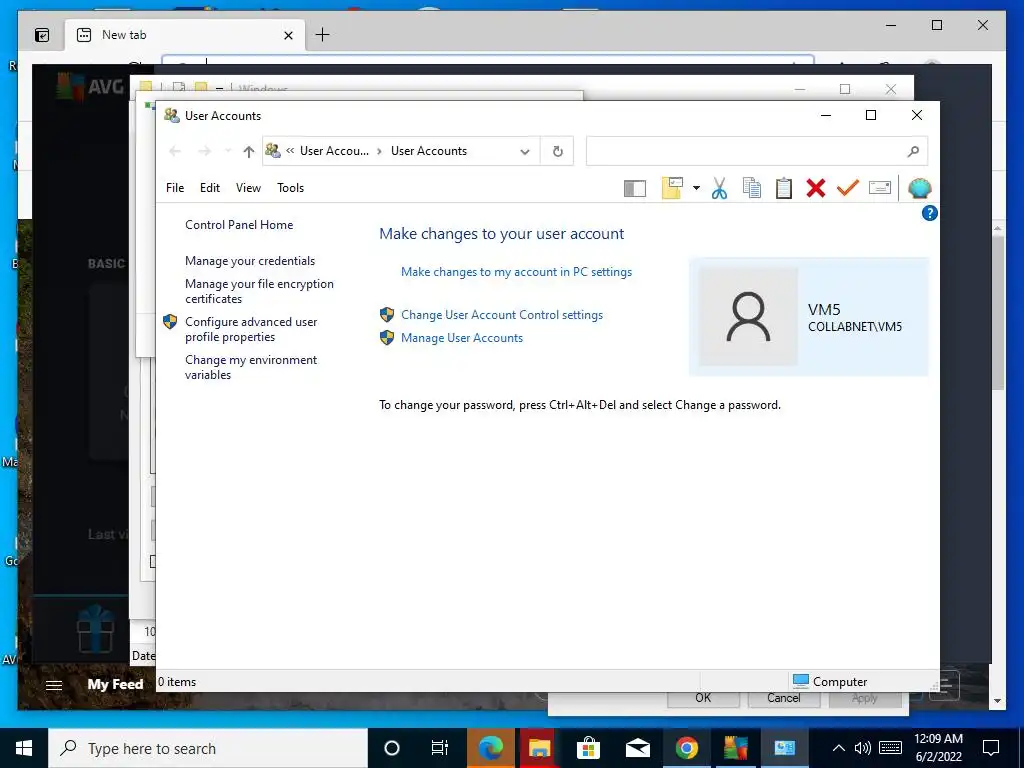Image resolution: width=1024 pixels, height=768 pixels.
Task: Open Manage your credentials
Action: click(x=250, y=261)
